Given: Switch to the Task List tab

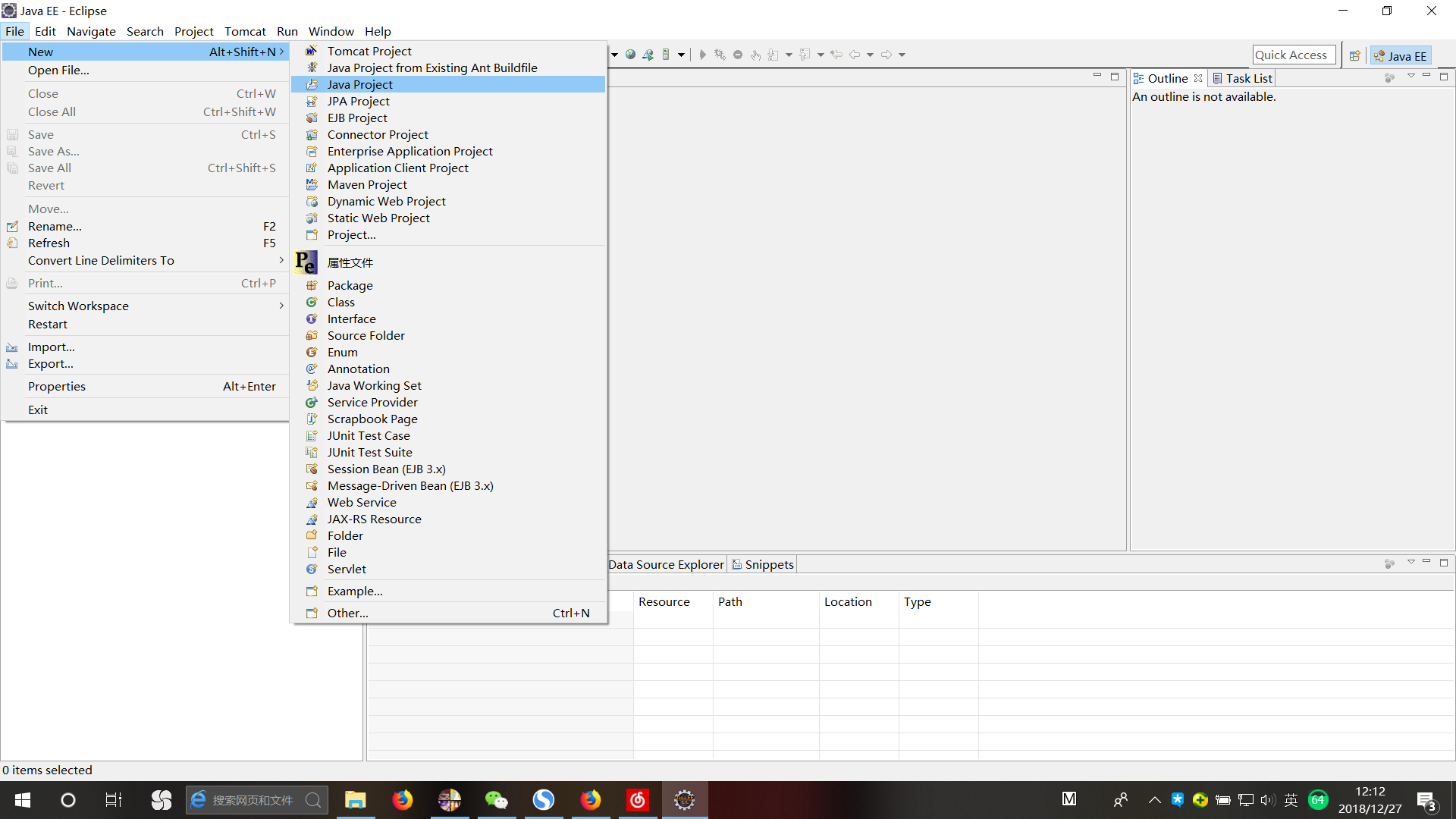Looking at the screenshot, I should [x=1248, y=77].
